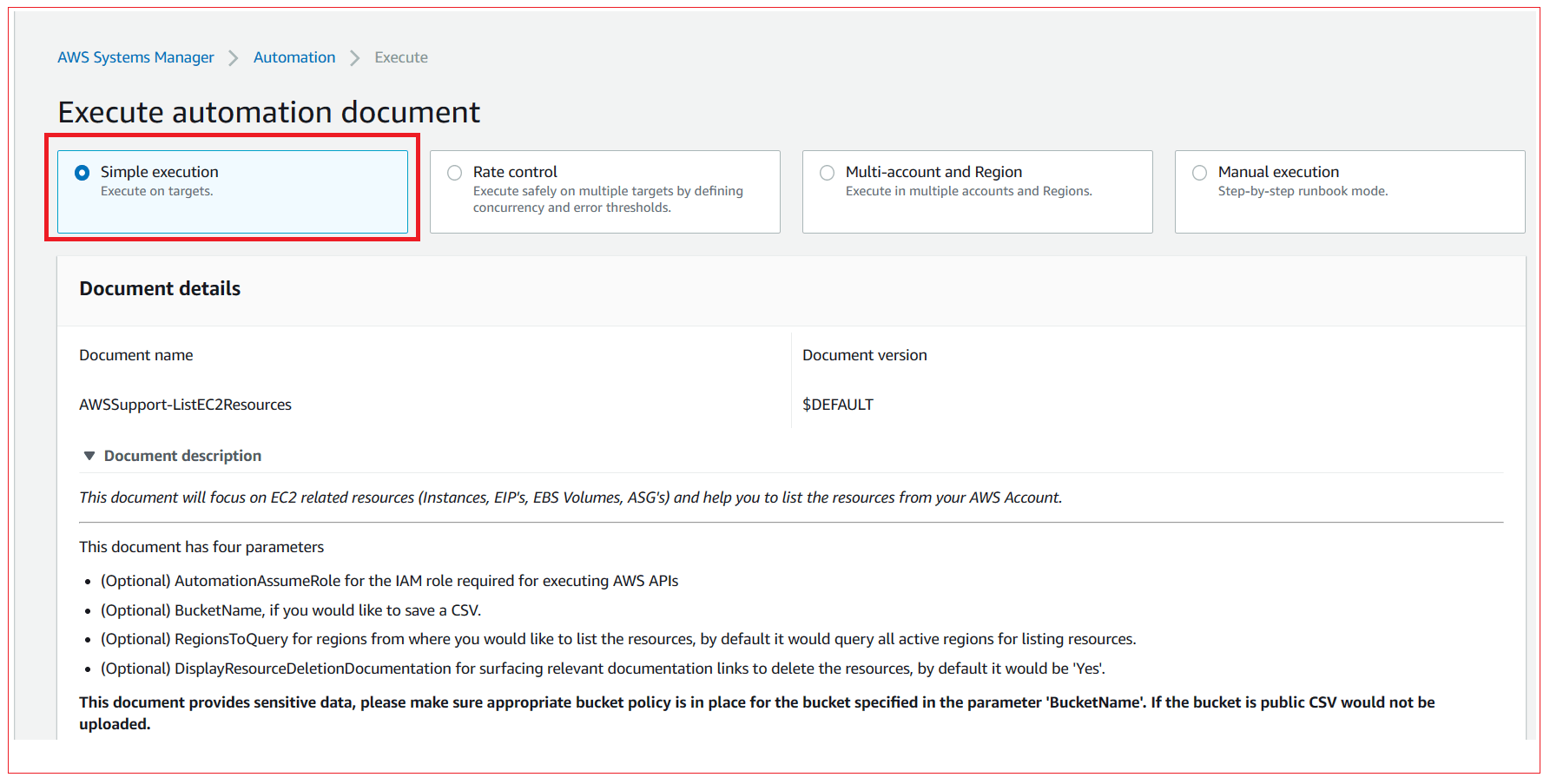Click the disclosure triangle beside Document description
Image resolution: width=1550 pixels, height=784 pixels.
point(89,455)
